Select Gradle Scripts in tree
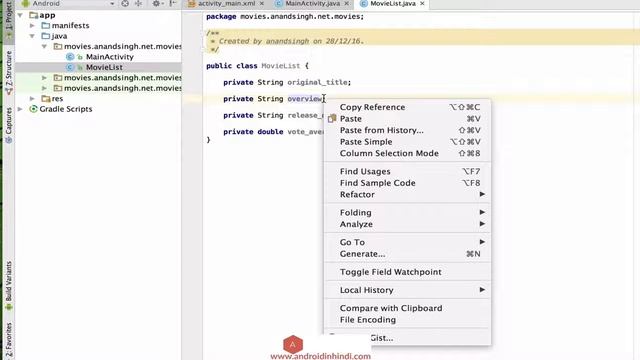This screenshot has height=360, width=640. 66,109
